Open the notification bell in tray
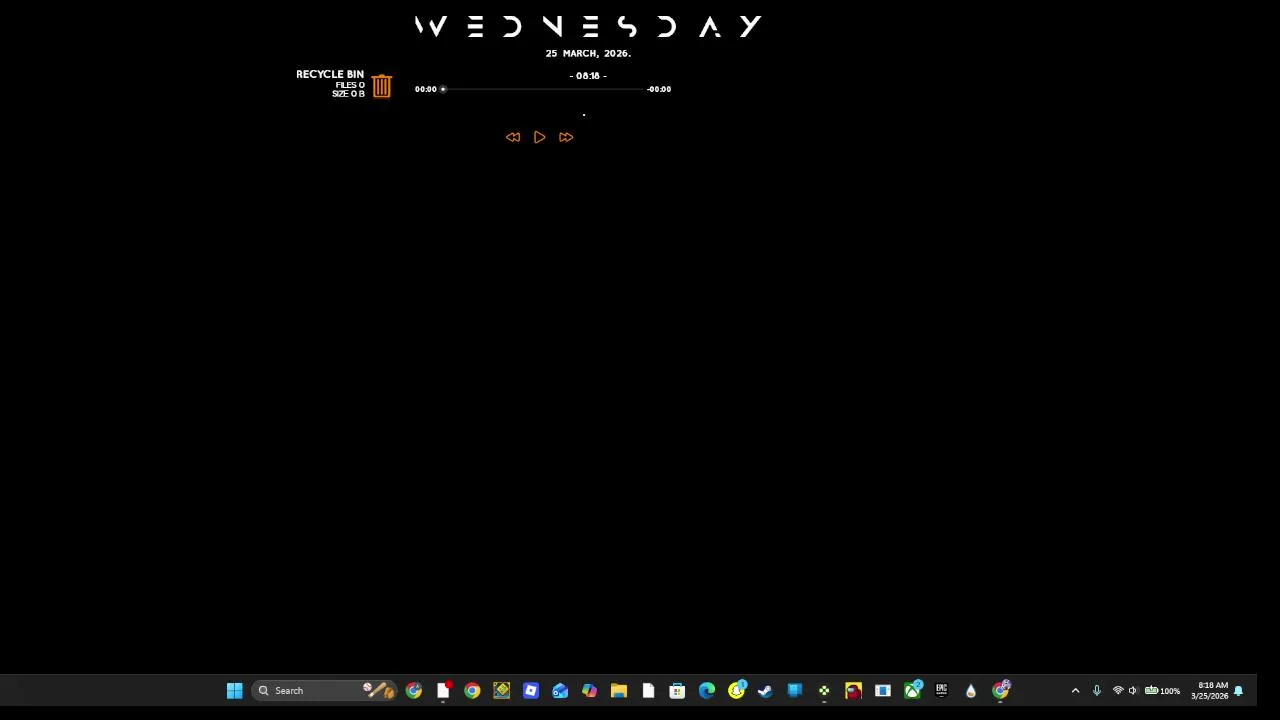 (x=1239, y=690)
